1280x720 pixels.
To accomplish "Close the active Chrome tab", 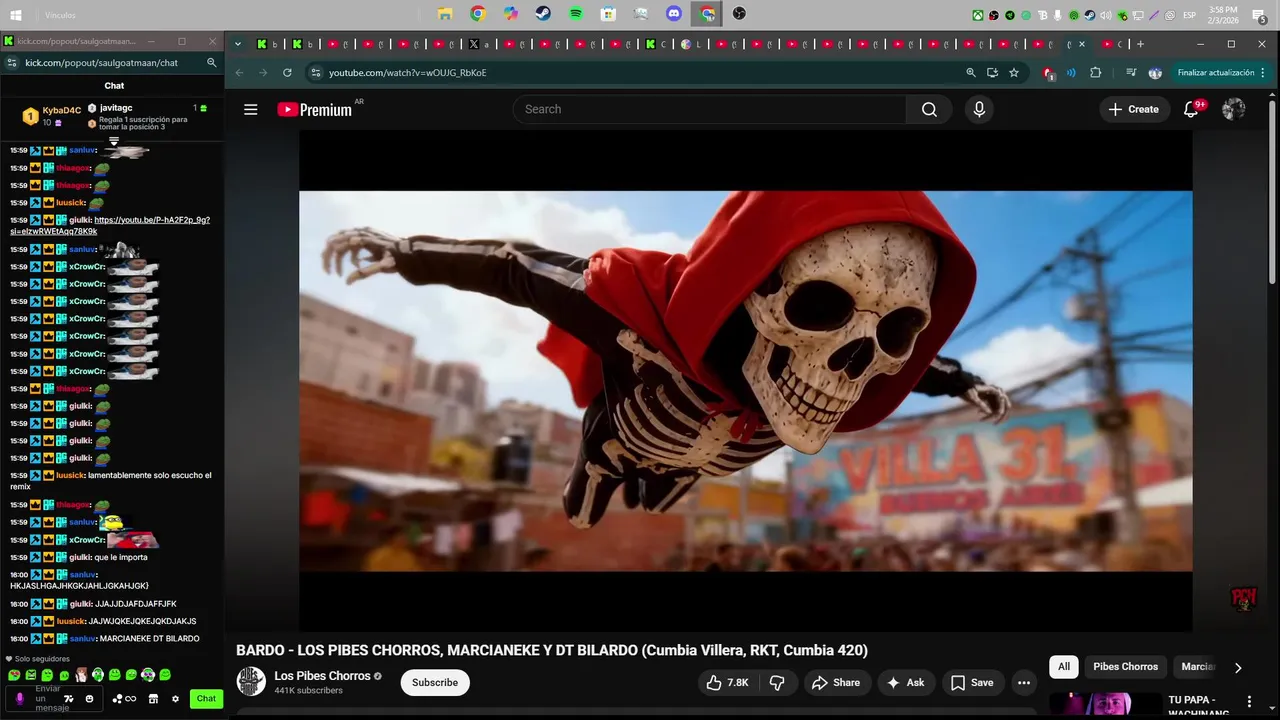I will click(1081, 44).
